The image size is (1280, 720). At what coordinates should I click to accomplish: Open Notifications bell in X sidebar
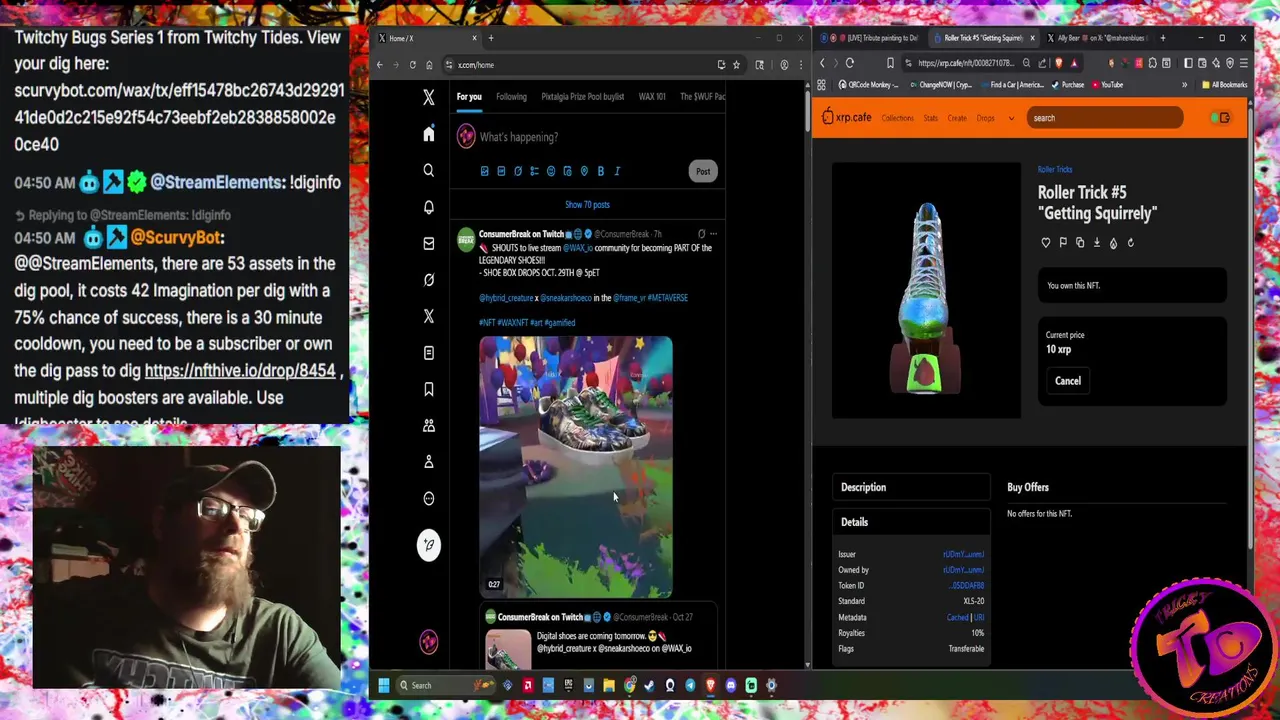[428, 207]
